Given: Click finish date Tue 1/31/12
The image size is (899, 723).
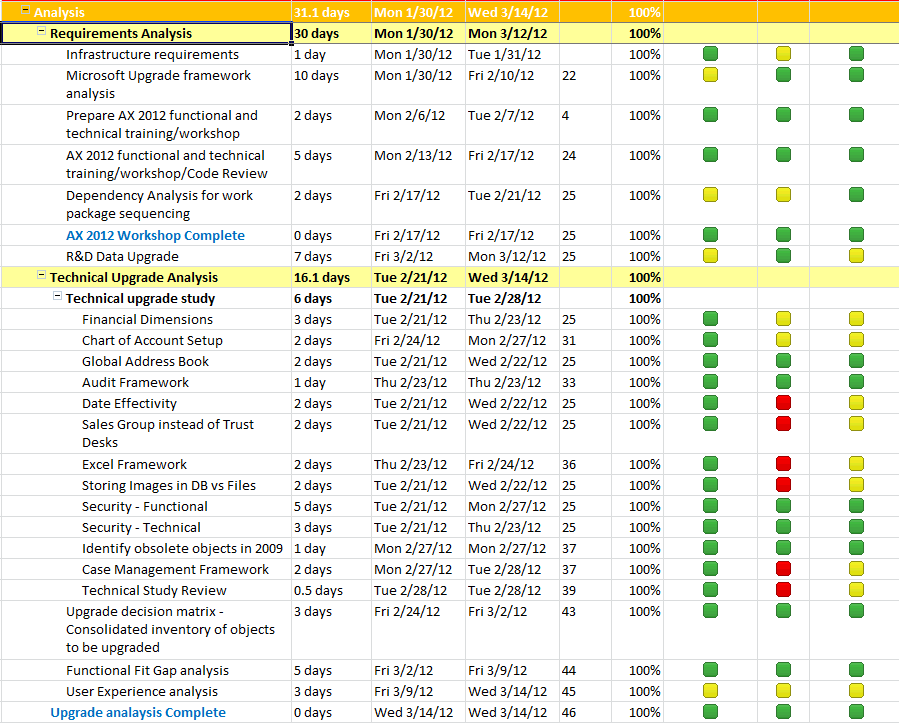Looking at the screenshot, I should 505,54.
